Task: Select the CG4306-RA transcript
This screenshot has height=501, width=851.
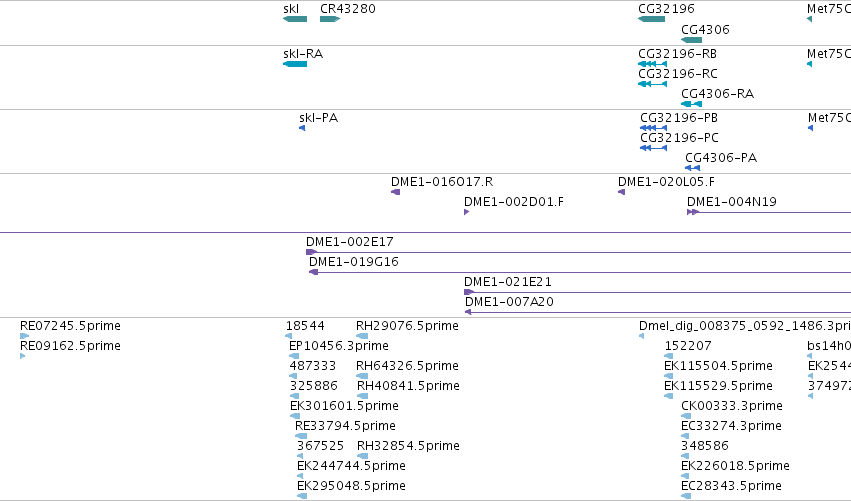Action: coord(691,104)
